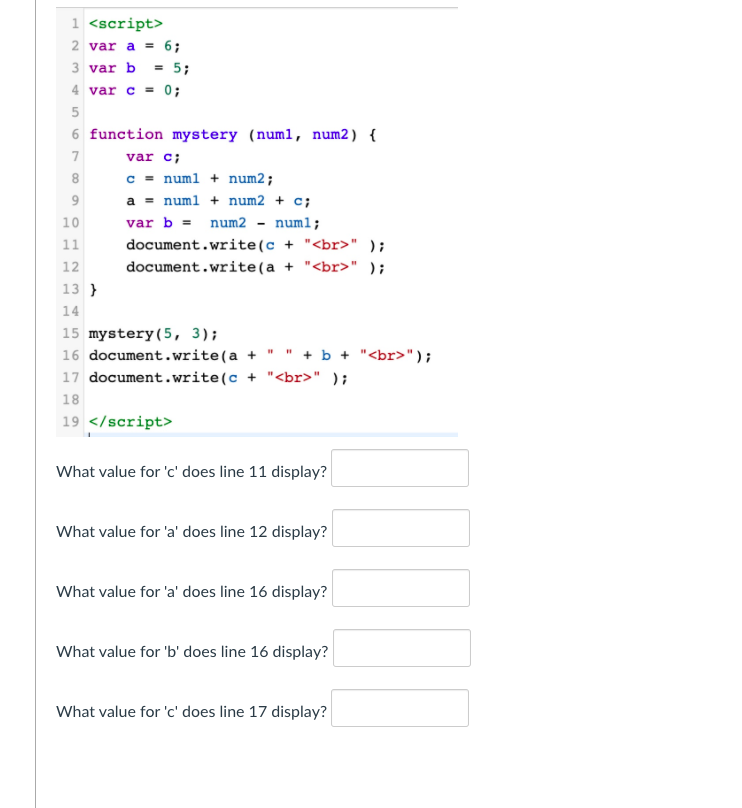Click line number 6 in the gutter
742x808 pixels.
(x=74, y=134)
